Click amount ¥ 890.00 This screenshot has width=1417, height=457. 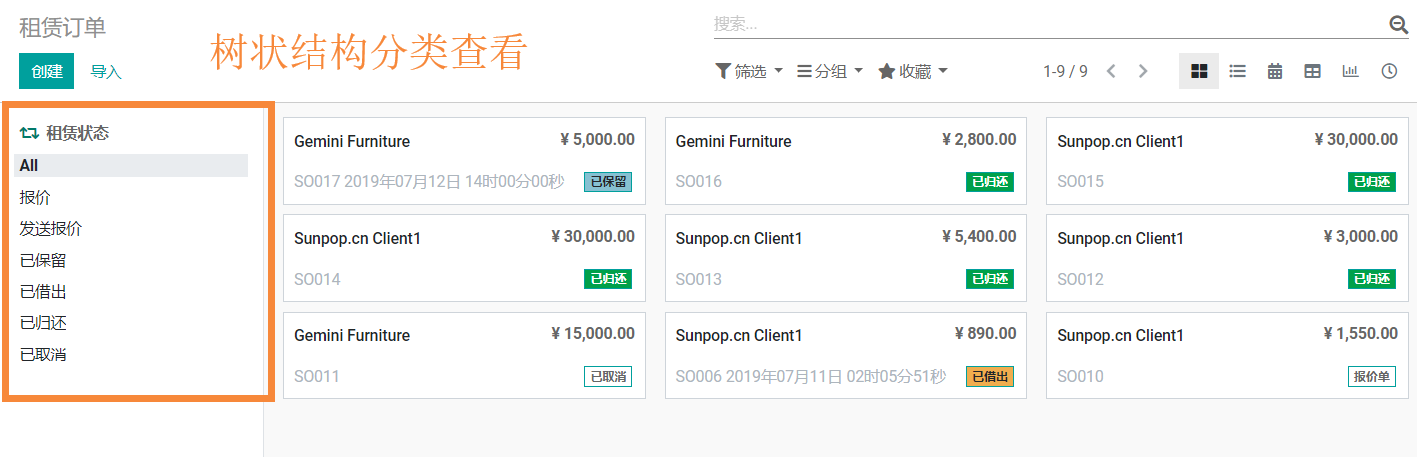985,334
